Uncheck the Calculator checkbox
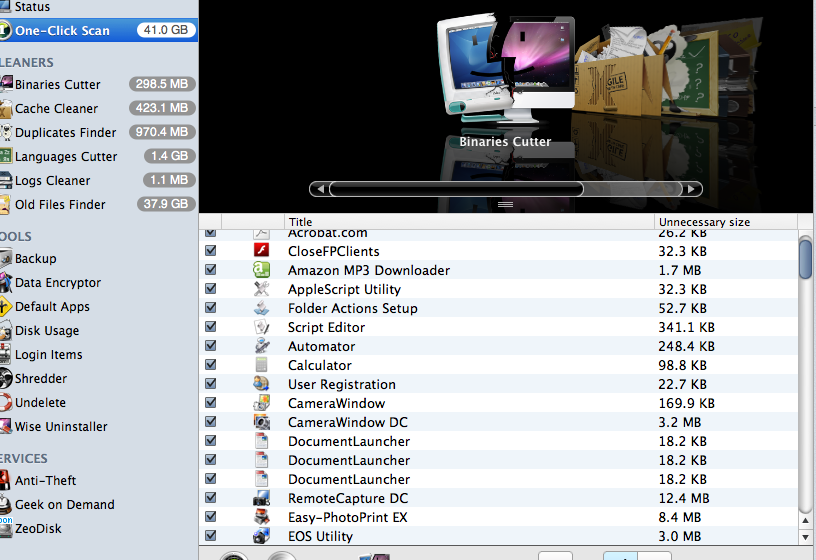This screenshot has width=816, height=560. pos(211,364)
